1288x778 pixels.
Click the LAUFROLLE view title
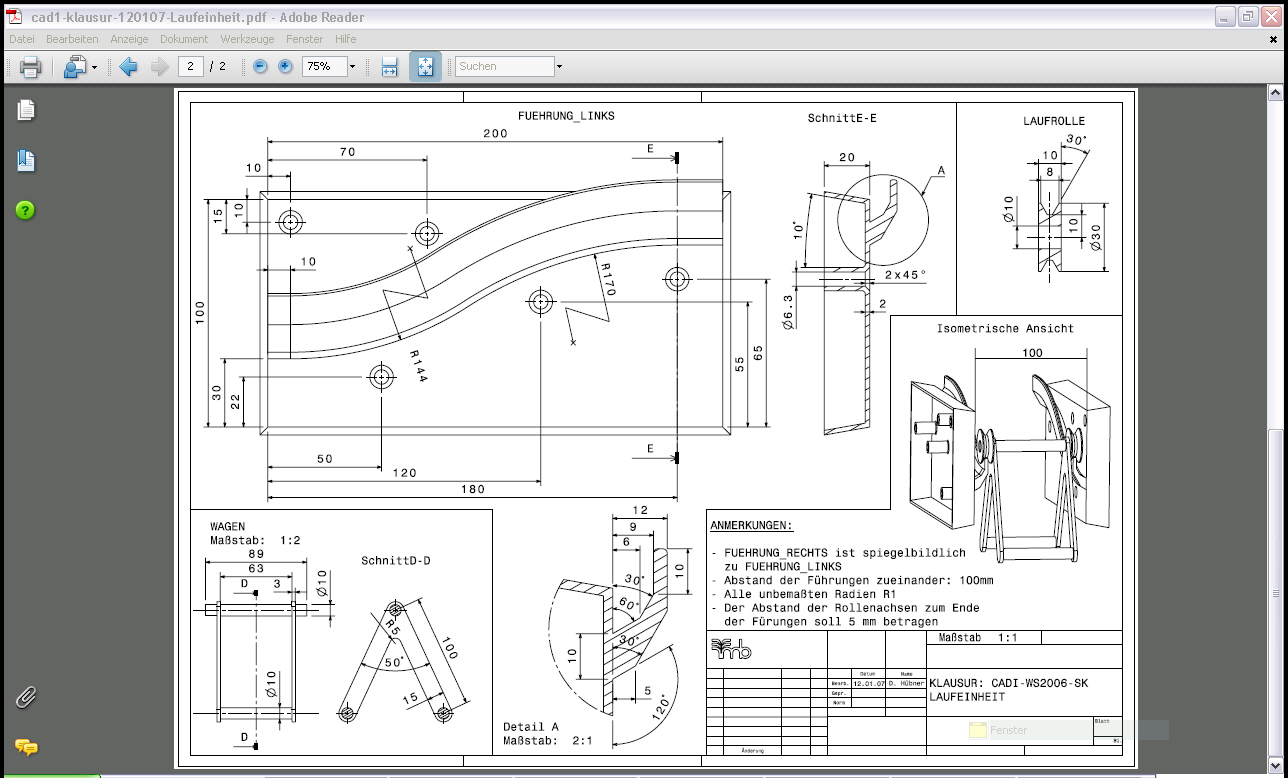(1053, 121)
